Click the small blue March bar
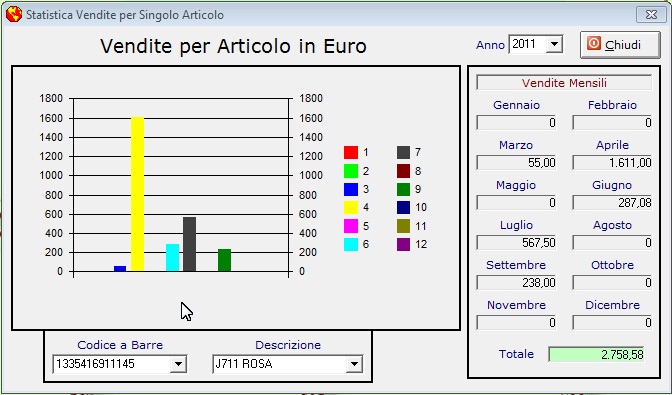672x395 pixels. pyautogui.click(x=120, y=269)
